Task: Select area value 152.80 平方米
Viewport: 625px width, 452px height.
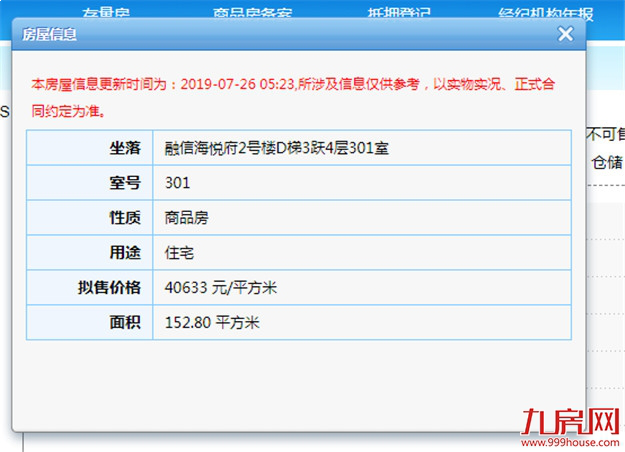Action: (x=212, y=322)
